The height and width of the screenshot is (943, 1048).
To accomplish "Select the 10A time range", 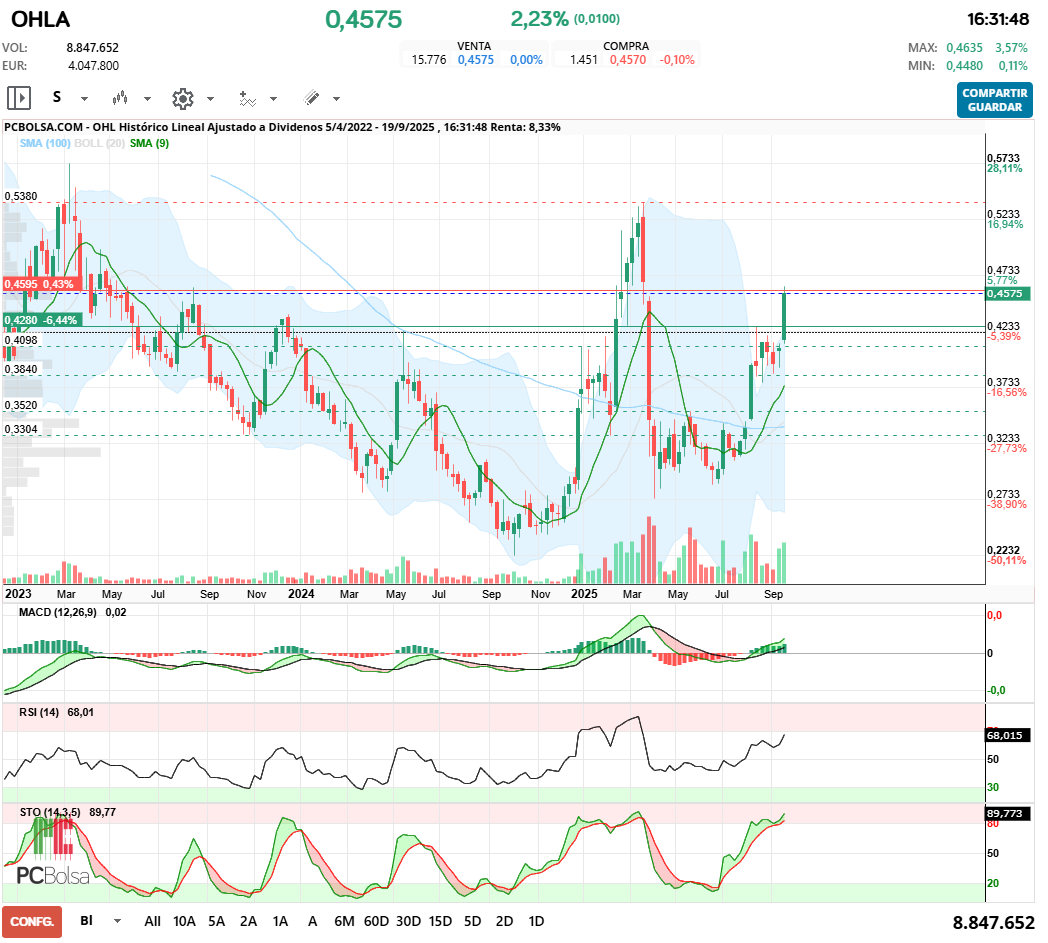I will click(184, 921).
